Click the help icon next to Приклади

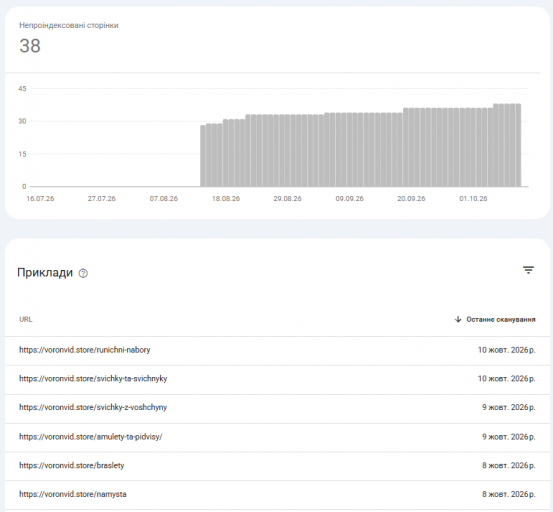(x=83, y=273)
